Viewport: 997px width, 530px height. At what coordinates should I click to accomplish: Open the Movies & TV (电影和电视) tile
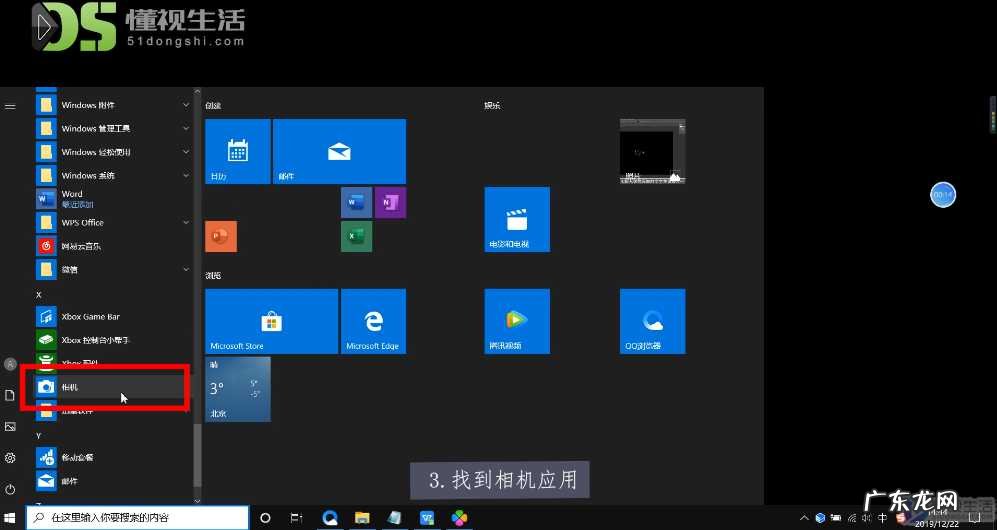(517, 219)
